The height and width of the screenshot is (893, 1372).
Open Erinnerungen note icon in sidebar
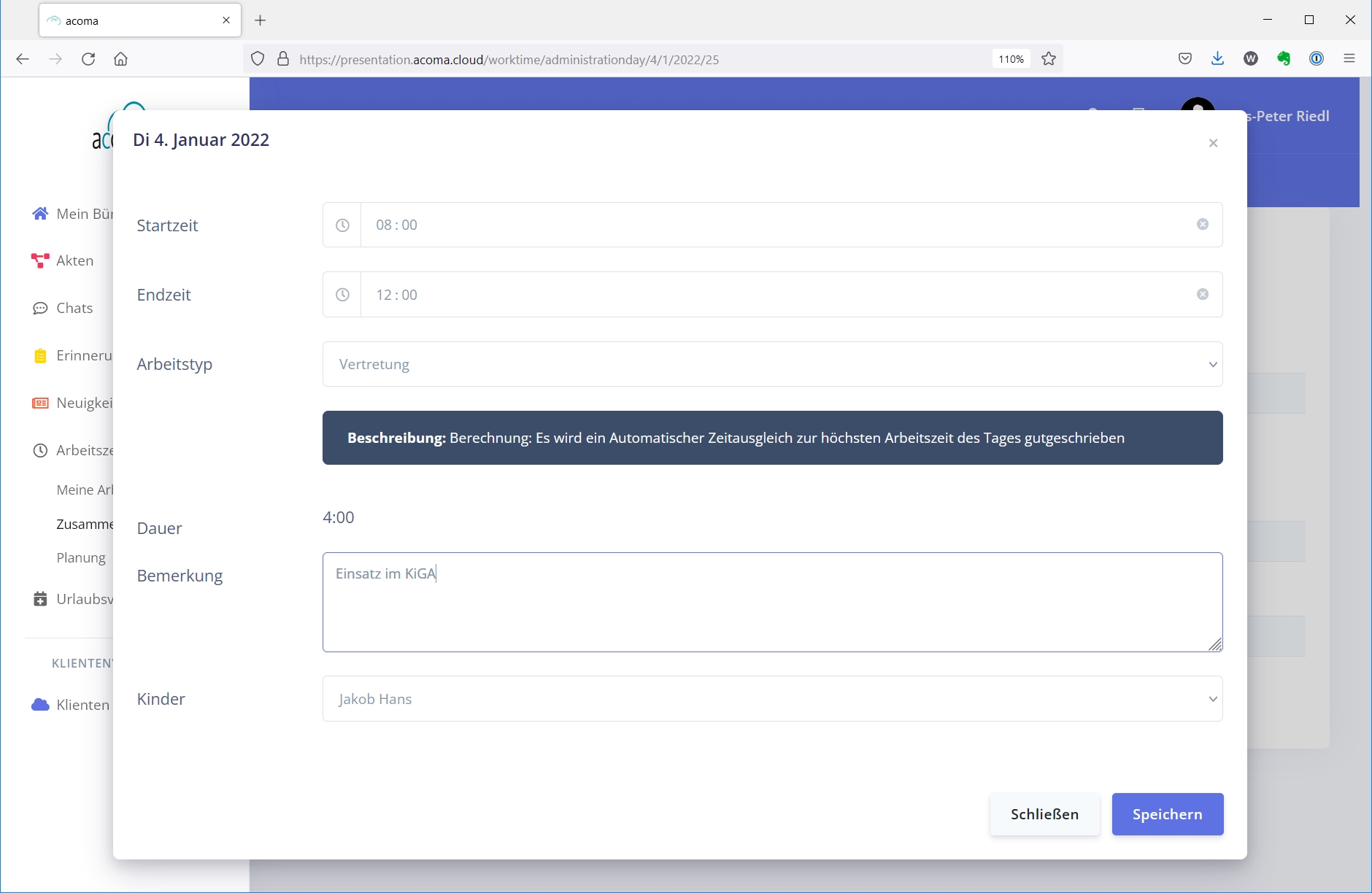pyautogui.click(x=41, y=356)
